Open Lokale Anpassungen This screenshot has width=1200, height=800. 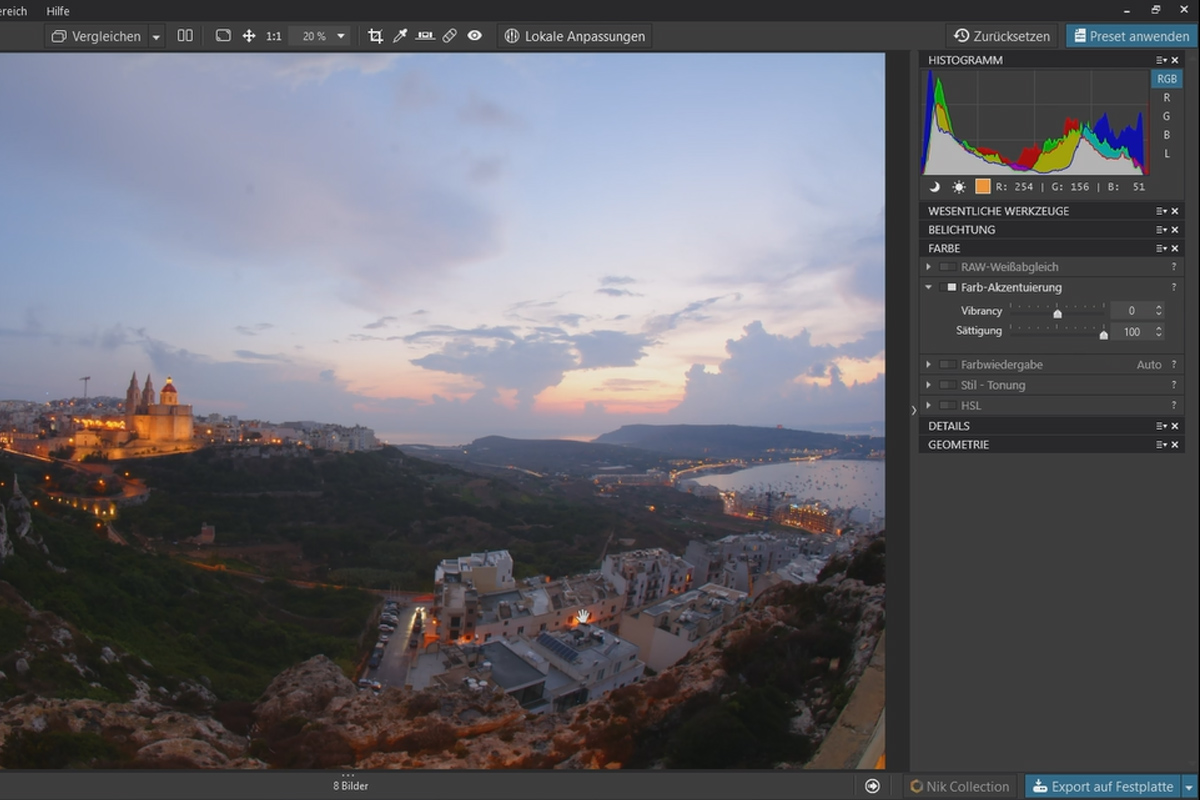point(575,36)
